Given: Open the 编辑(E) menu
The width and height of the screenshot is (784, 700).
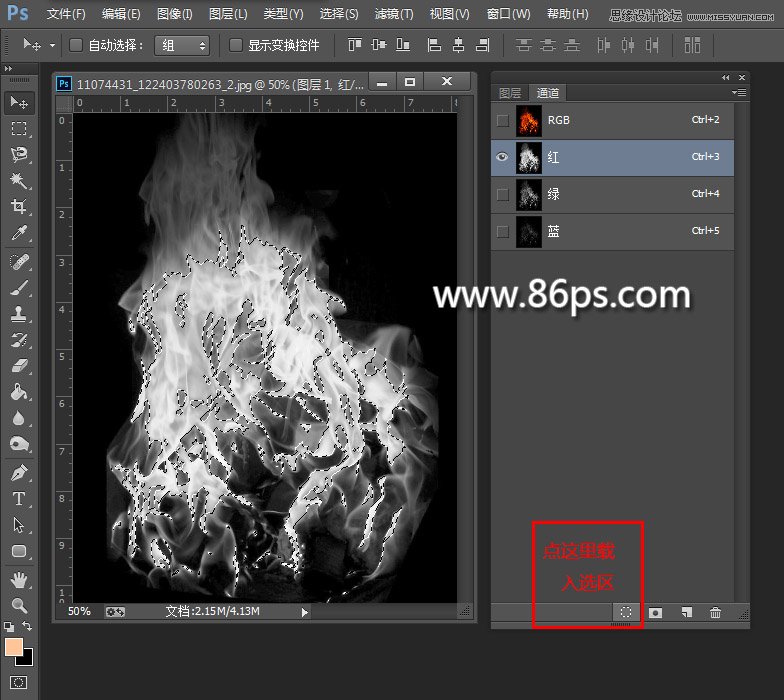Looking at the screenshot, I should point(121,14).
